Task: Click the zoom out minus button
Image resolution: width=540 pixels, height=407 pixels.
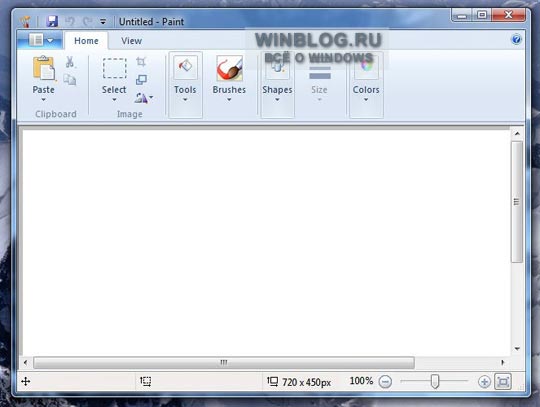Action: pos(385,382)
